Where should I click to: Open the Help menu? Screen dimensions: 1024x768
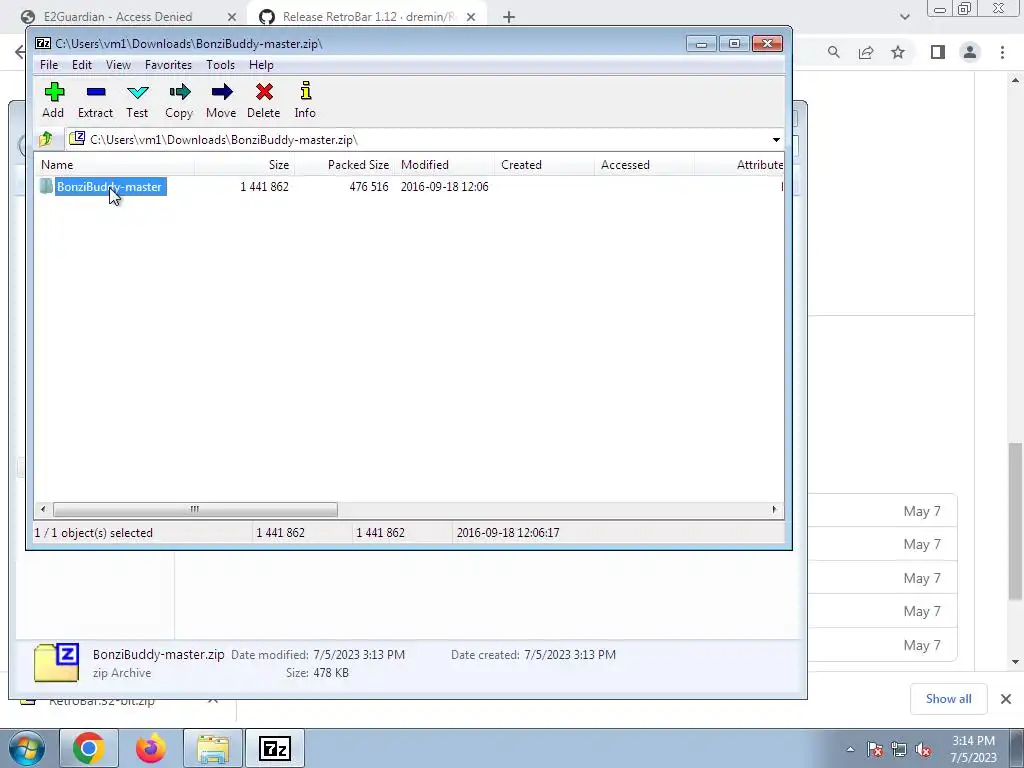(x=261, y=65)
